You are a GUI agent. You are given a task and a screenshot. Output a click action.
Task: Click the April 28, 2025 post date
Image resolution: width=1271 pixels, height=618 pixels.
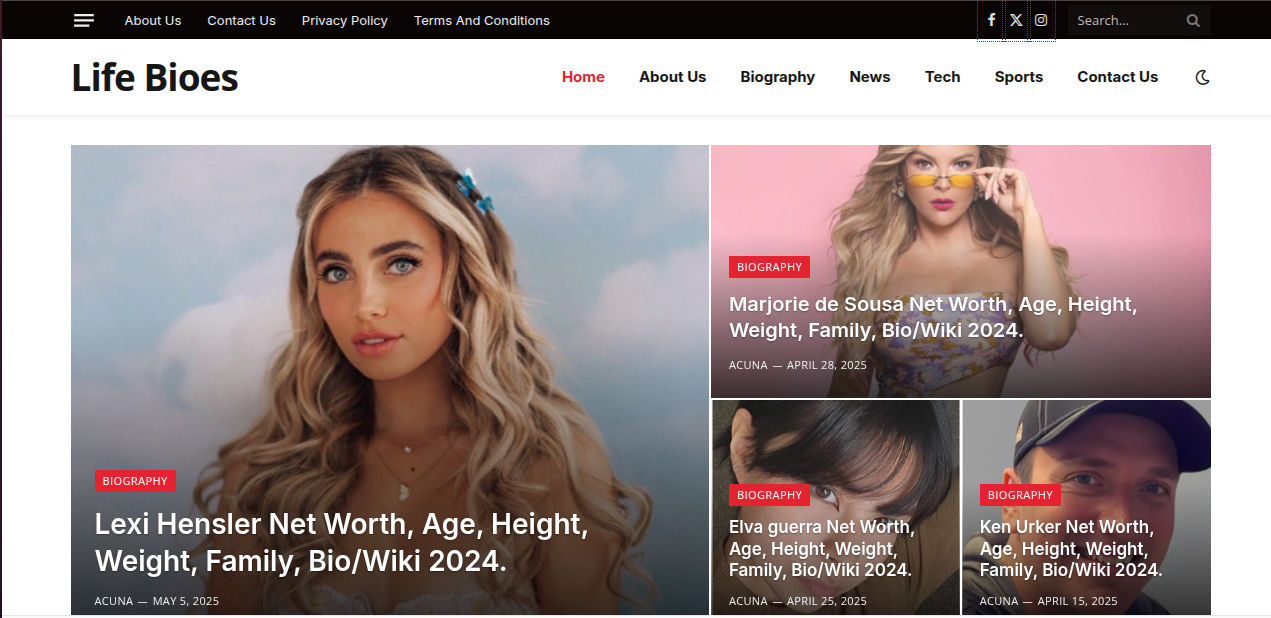click(x=827, y=365)
